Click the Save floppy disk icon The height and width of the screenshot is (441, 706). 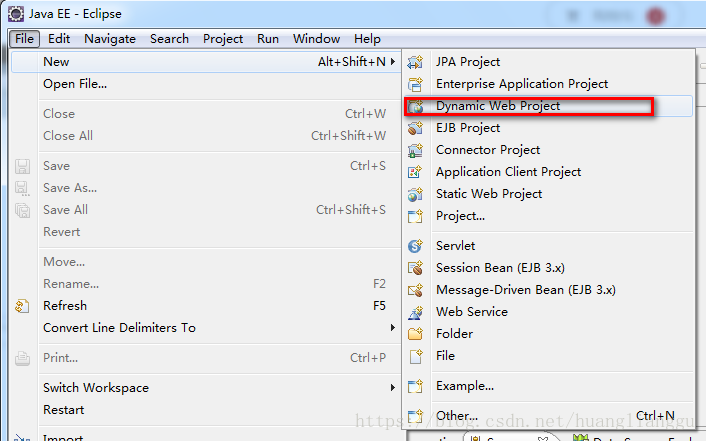coord(22,166)
